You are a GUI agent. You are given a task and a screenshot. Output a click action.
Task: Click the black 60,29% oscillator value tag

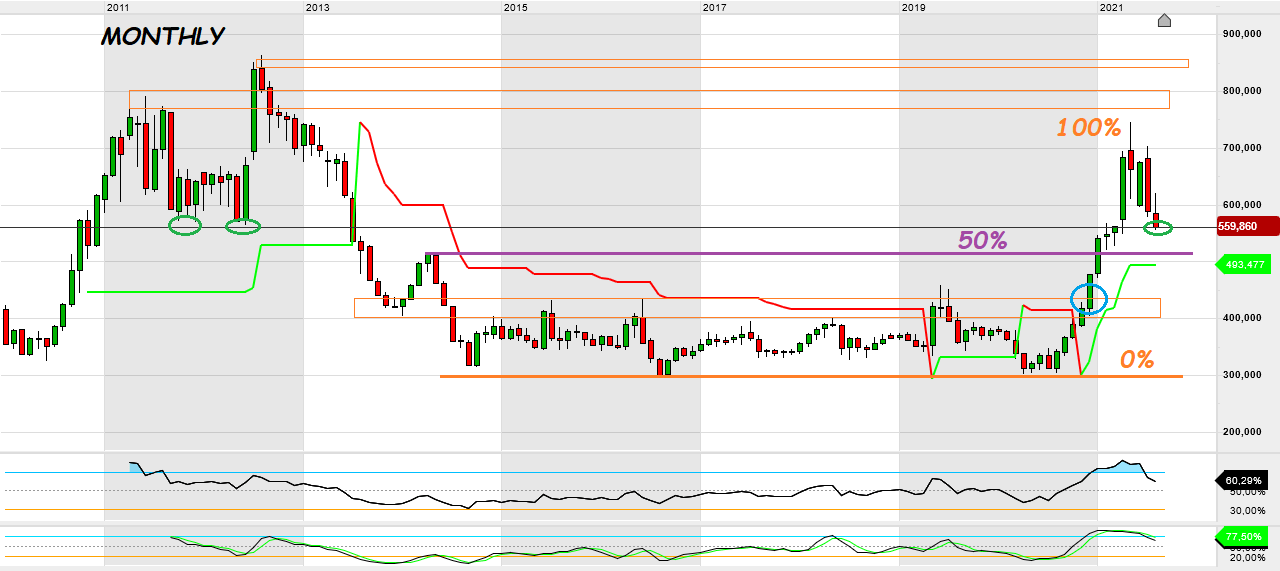1247,481
